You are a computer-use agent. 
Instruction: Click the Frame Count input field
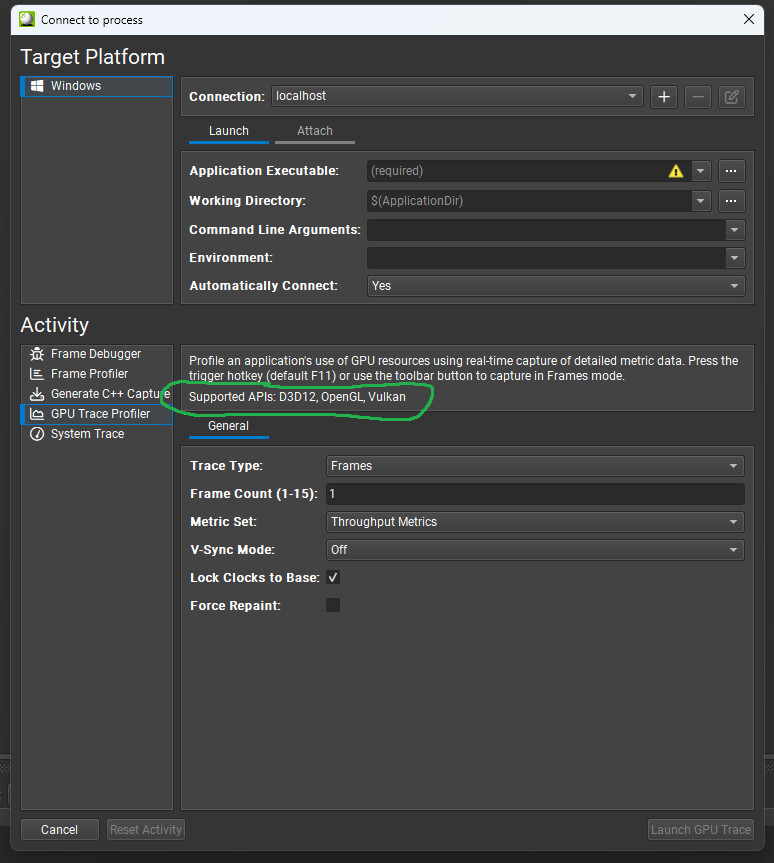tap(535, 494)
